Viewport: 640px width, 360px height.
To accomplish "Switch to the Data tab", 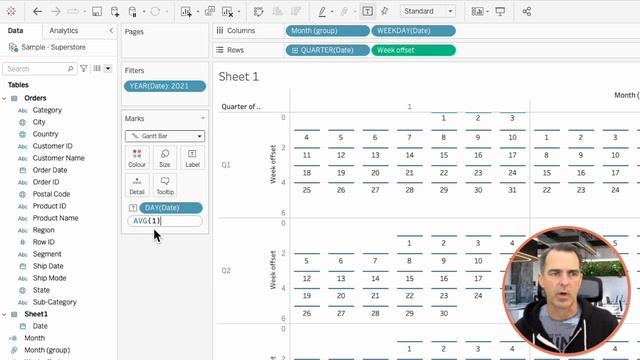I will (x=16, y=31).
